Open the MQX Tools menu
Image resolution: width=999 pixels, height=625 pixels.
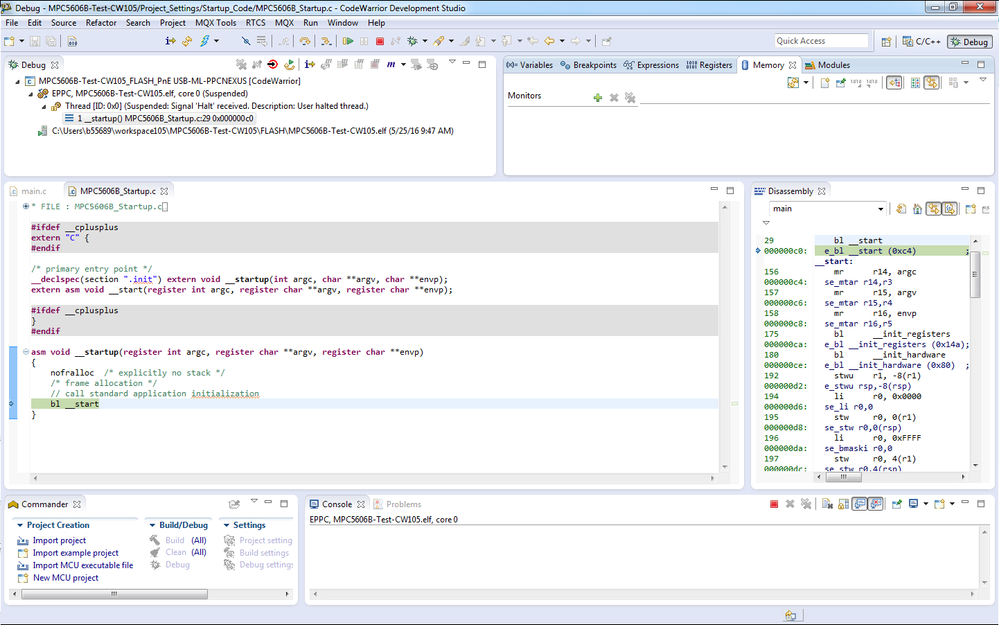(x=215, y=22)
